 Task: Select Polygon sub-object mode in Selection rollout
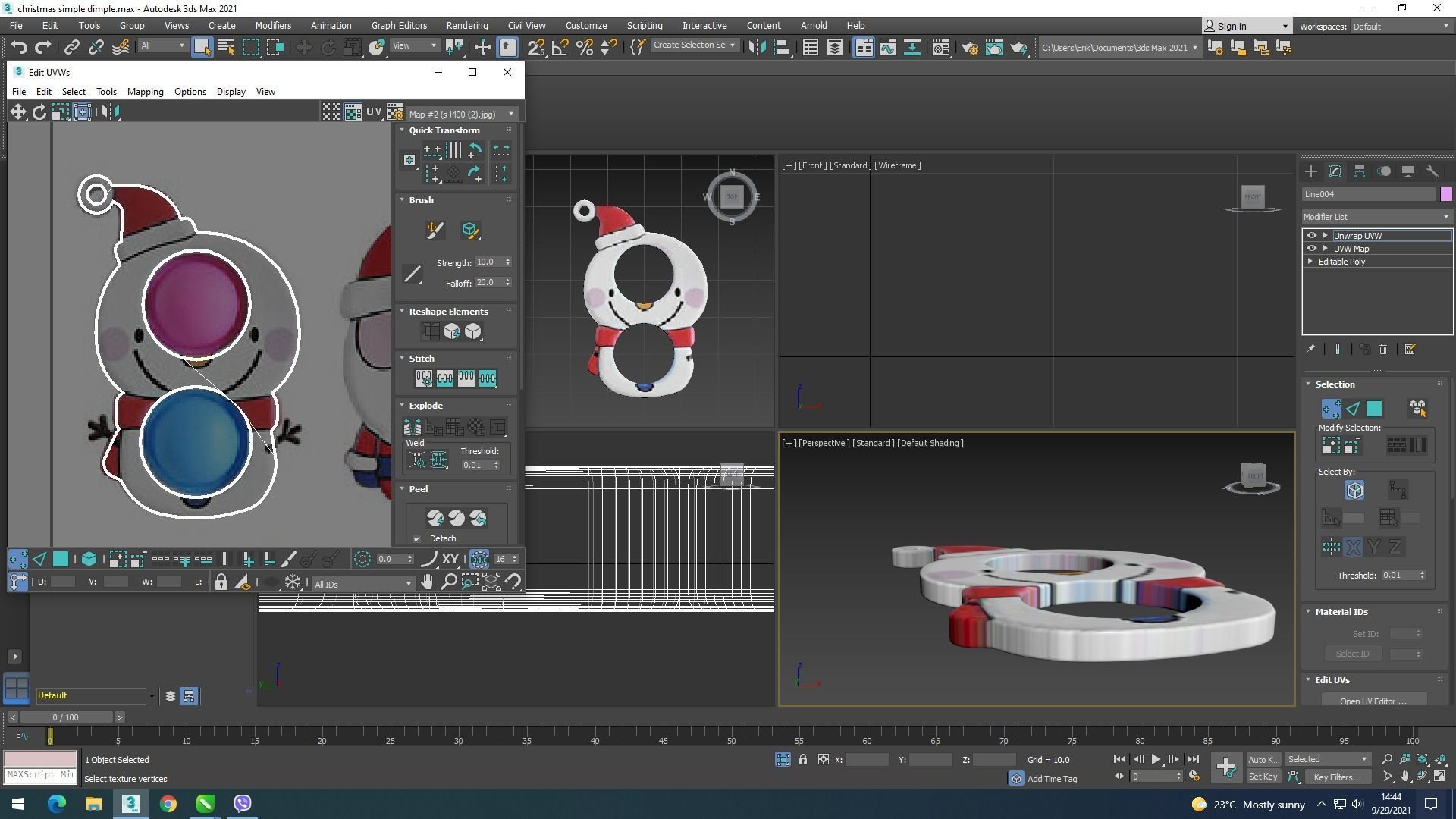[1373, 409]
